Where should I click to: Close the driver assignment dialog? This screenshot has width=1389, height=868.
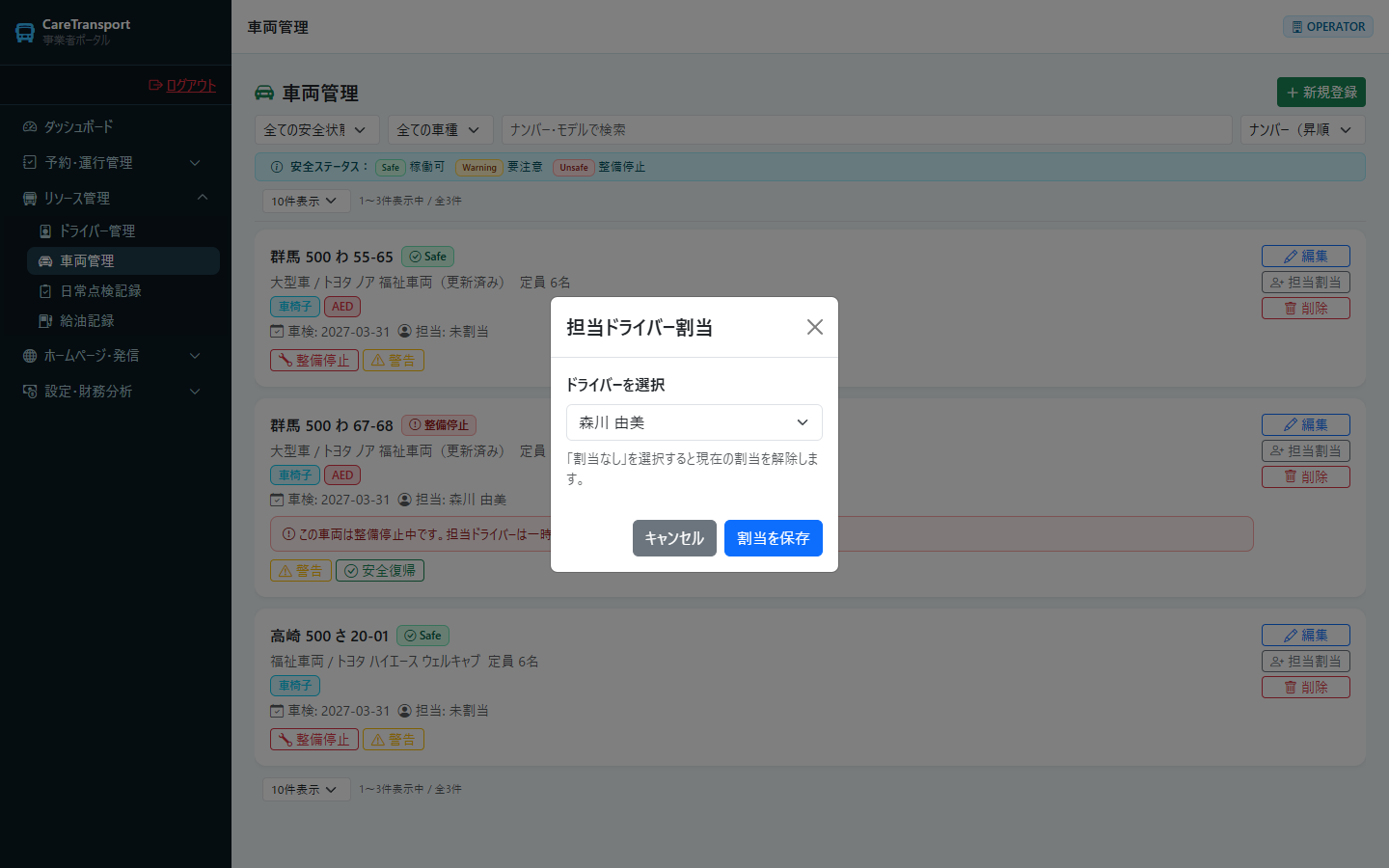(815, 327)
